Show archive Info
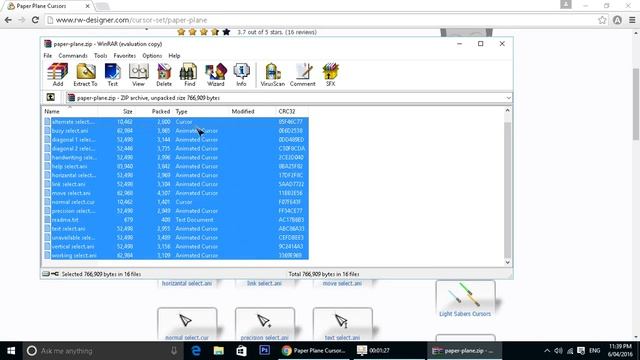 (241, 75)
